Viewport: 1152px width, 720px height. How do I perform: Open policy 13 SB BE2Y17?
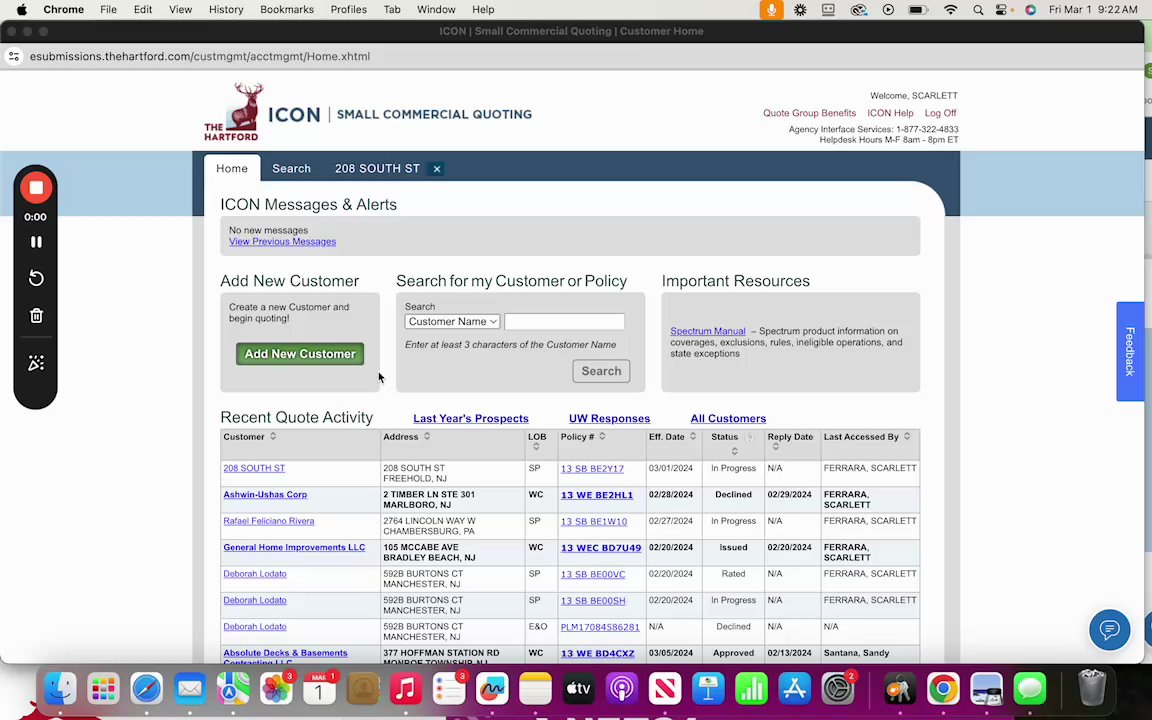592,469
